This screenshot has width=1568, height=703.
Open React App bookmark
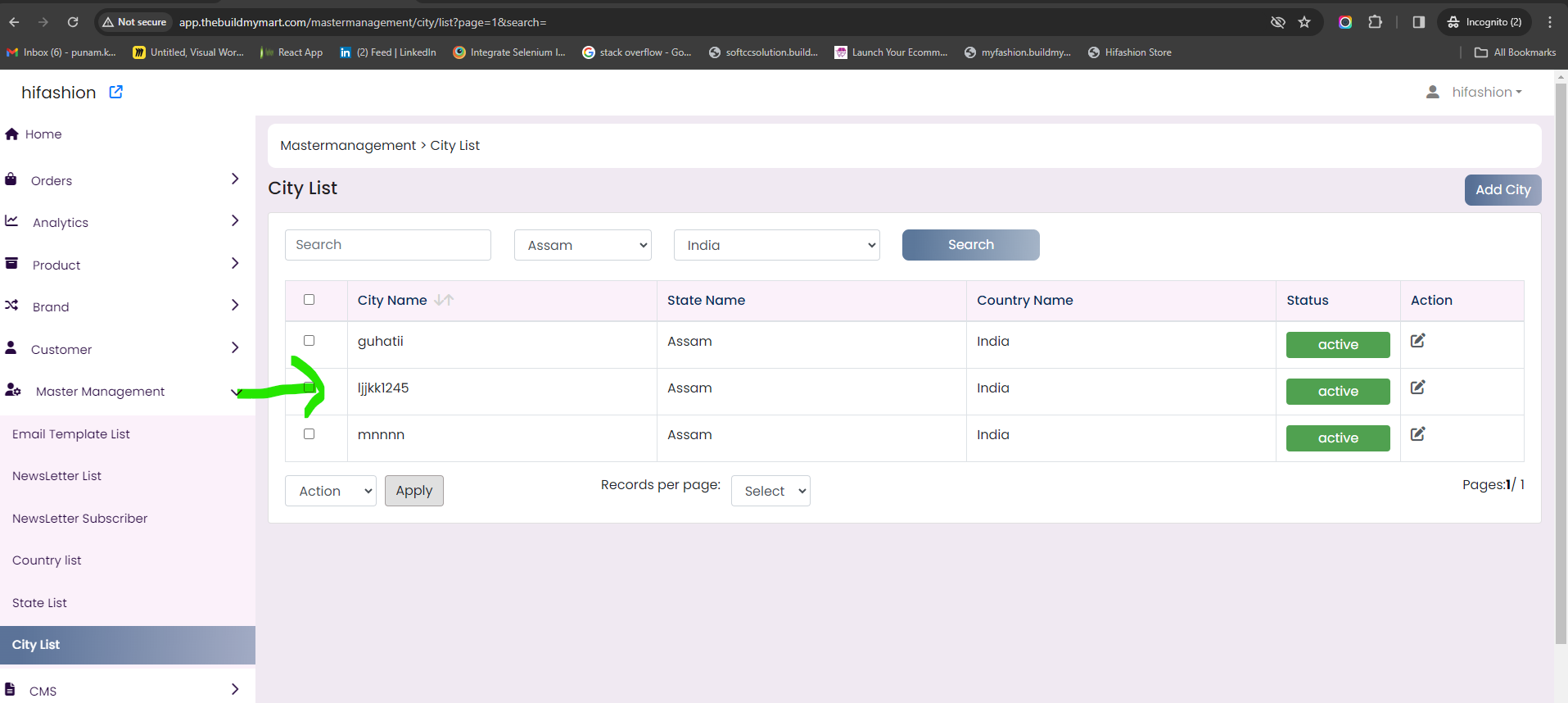pos(291,52)
